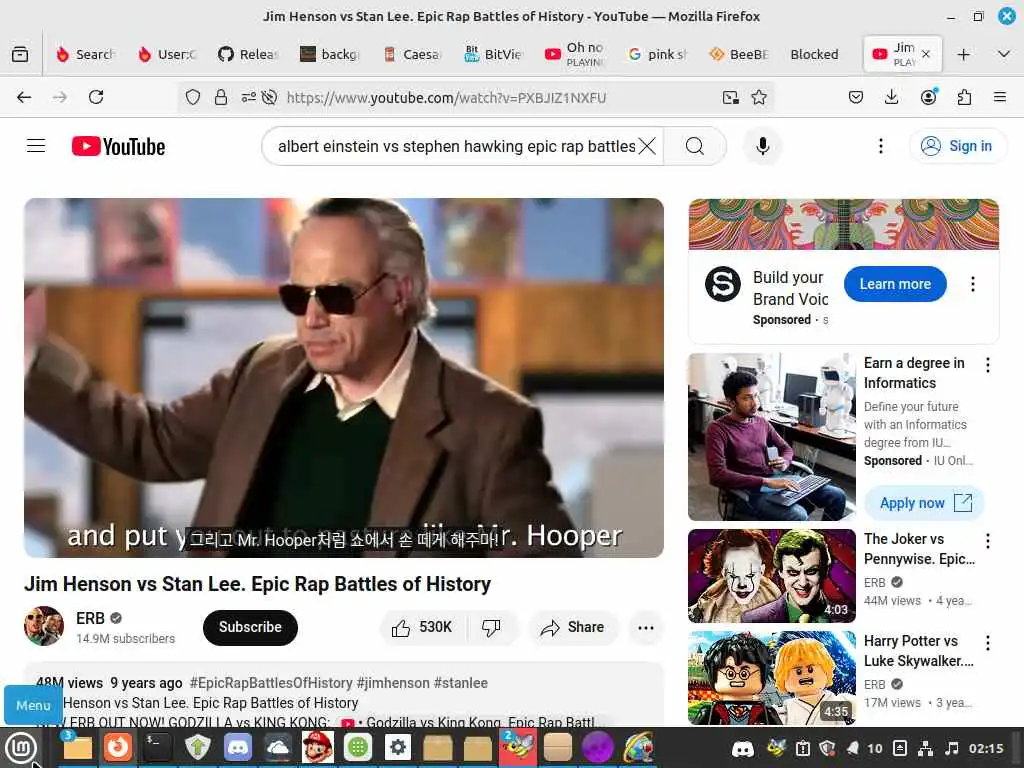Screen dimensions: 1024x768
Task: Switch to the BitView tab
Action: coord(493,54)
